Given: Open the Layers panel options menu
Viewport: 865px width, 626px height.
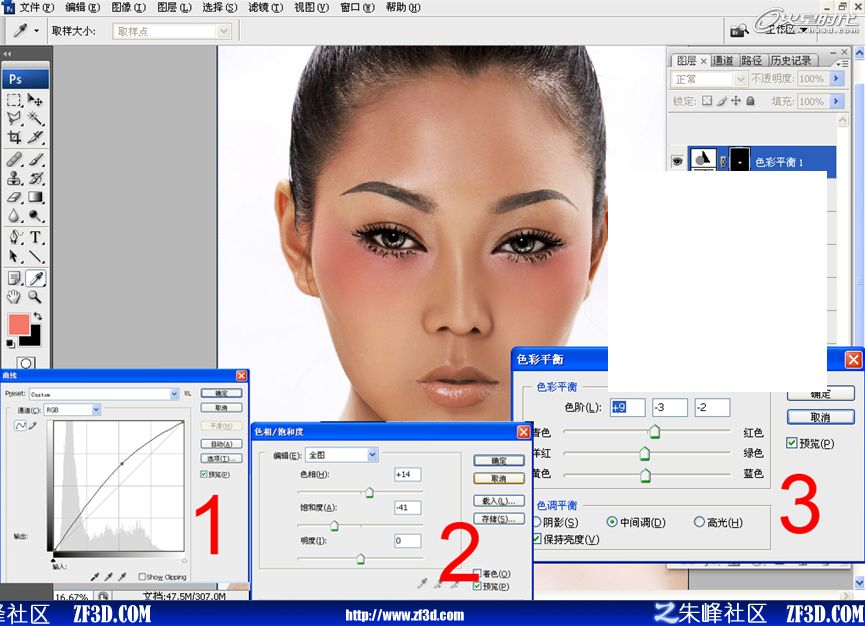Looking at the screenshot, I should tap(841, 63).
